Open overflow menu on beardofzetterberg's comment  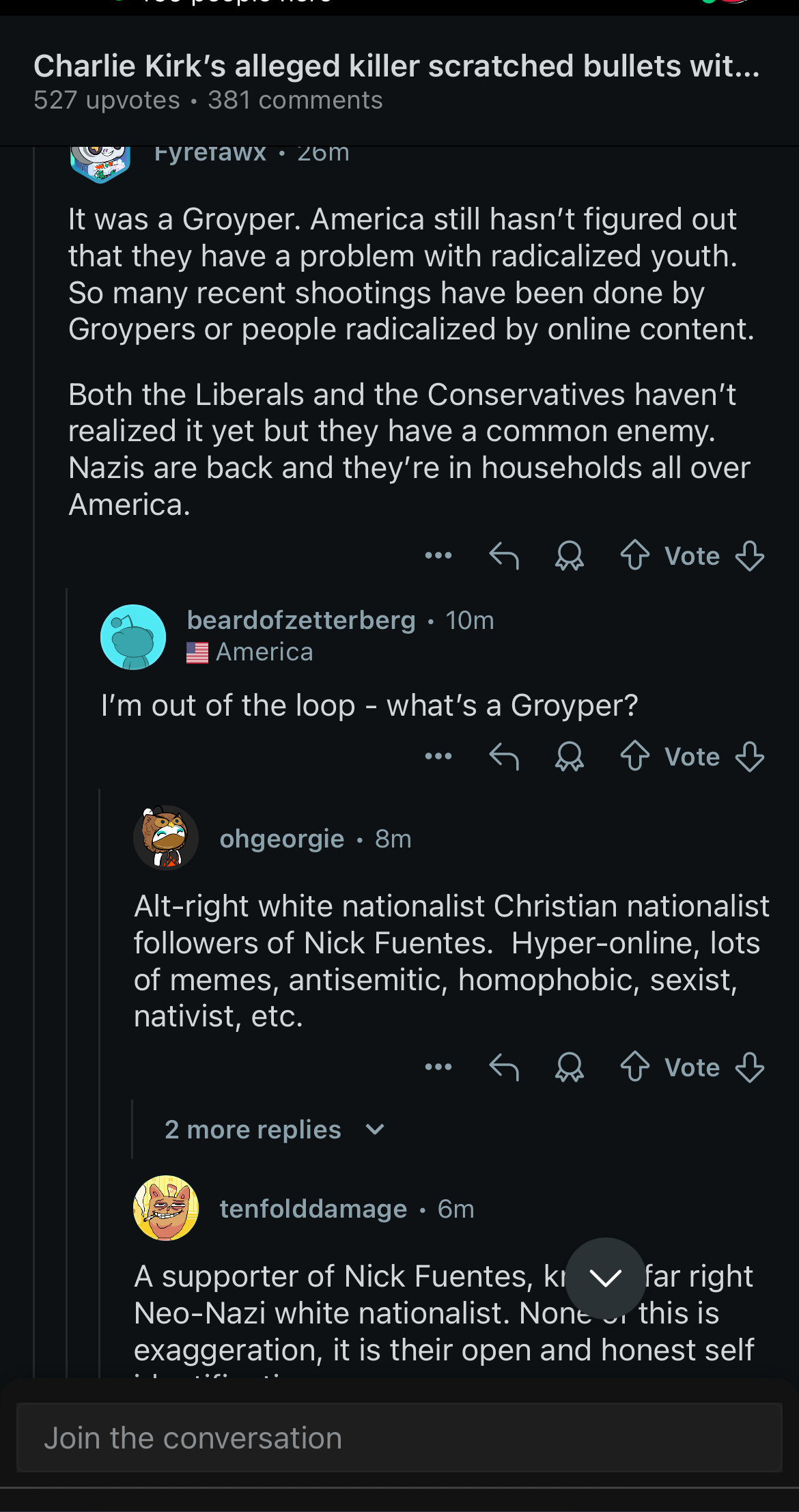(438, 756)
